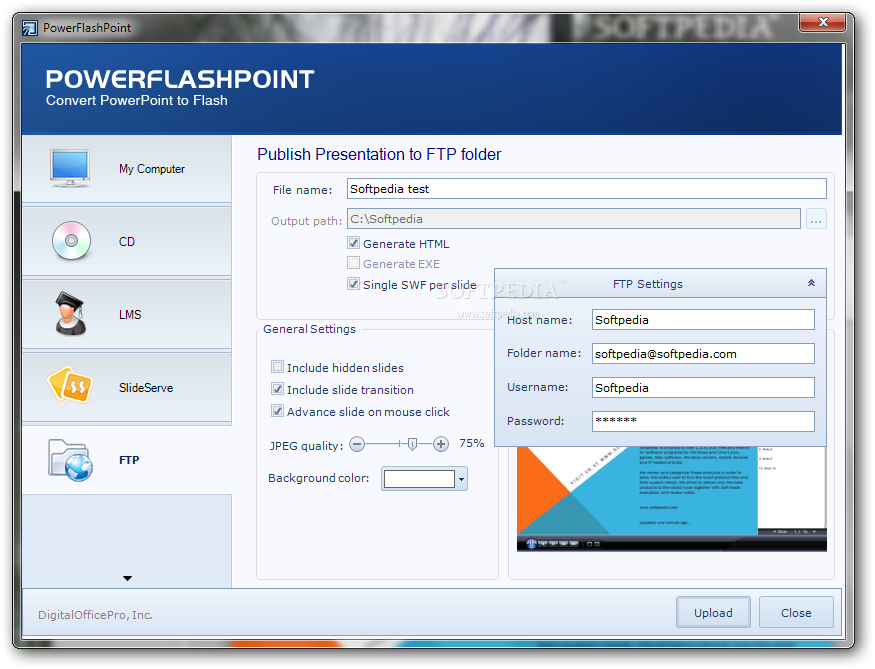The height and width of the screenshot is (669, 875).
Task: Click the FTP folder globe icon
Action: click(70, 460)
